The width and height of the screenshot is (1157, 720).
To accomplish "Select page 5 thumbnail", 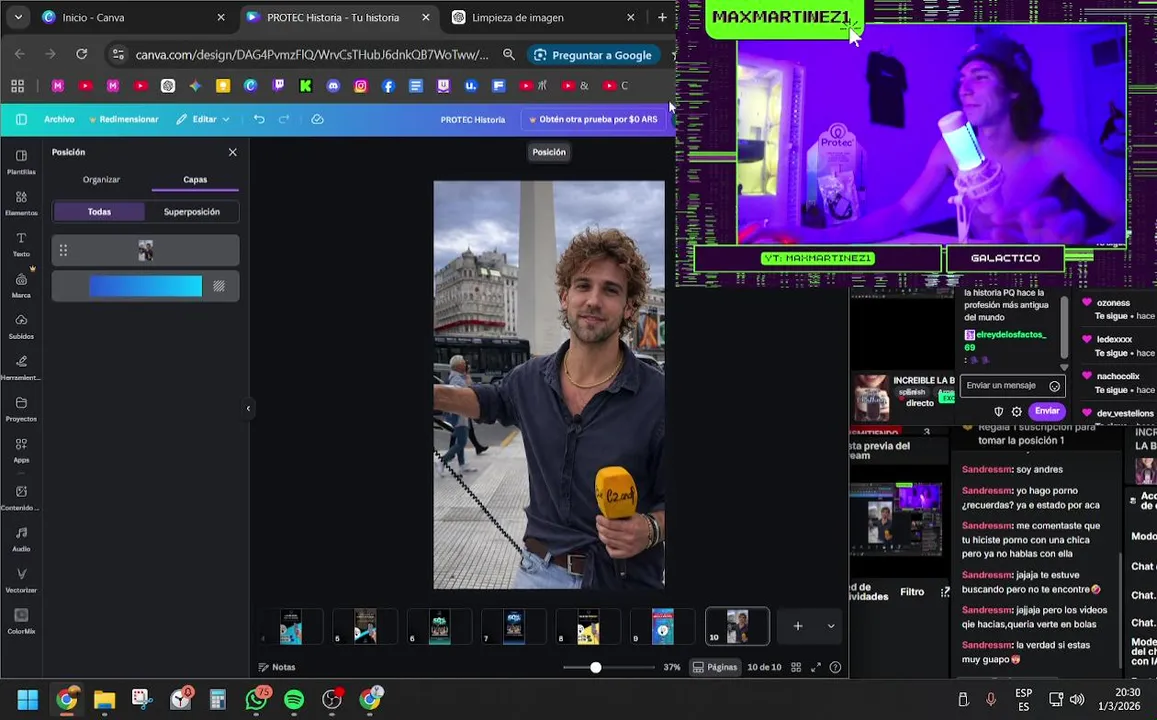I will pyautogui.click(x=365, y=626).
